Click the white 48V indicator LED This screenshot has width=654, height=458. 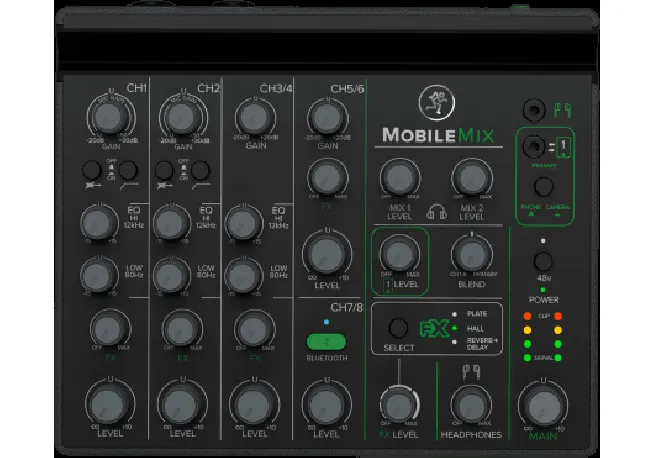[543, 241]
